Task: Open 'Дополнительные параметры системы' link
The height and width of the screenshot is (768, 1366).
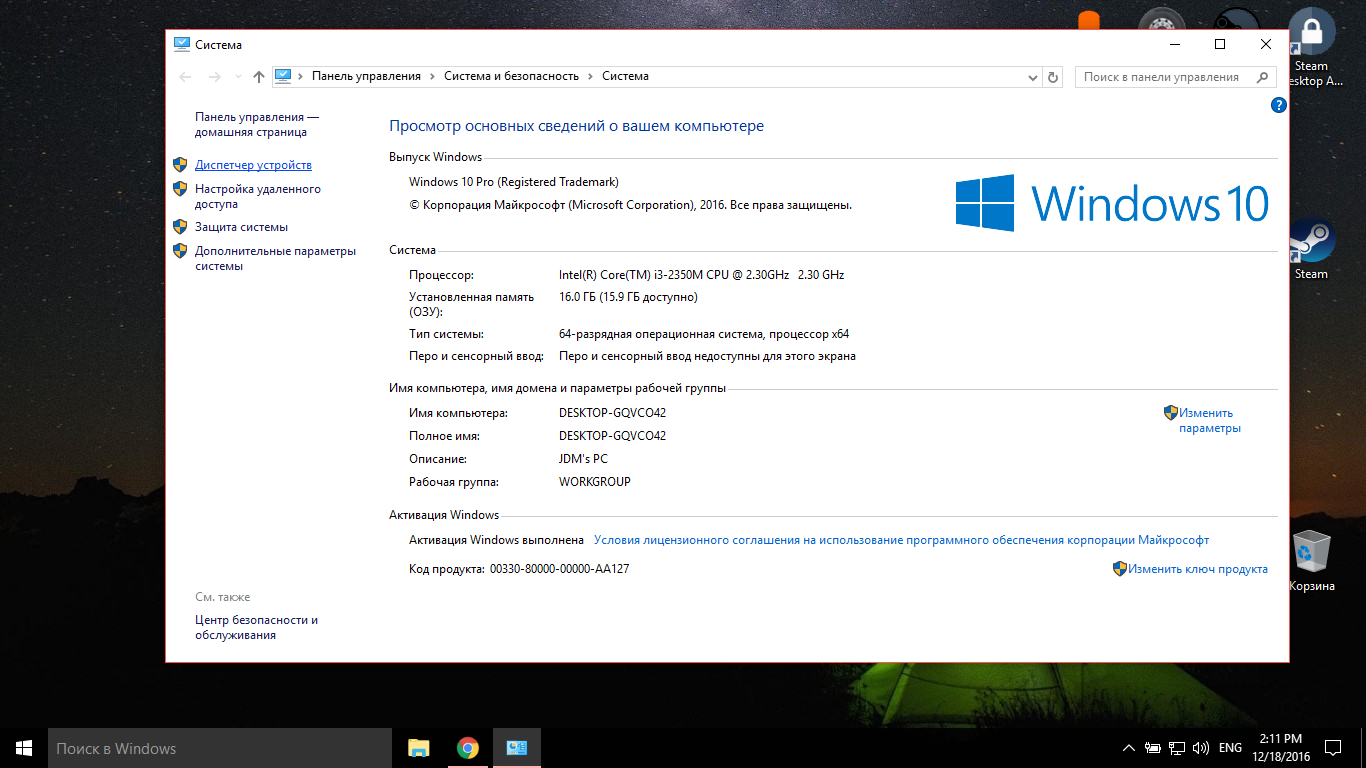Action: pyautogui.click(x=275, y=258)
